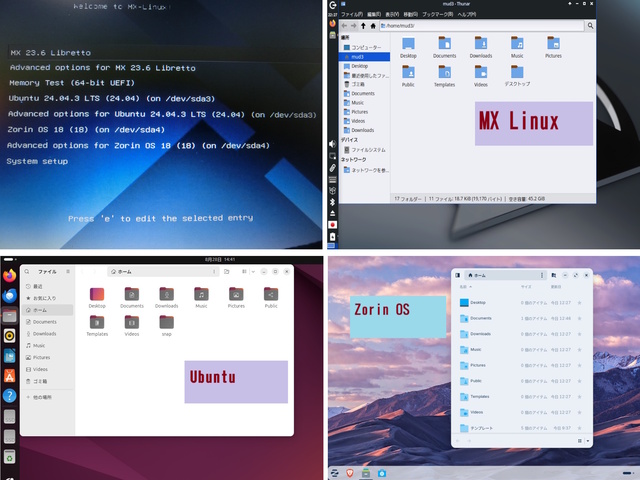Click the eject icon in MX panel
The image size is (640, 480).
332,213
